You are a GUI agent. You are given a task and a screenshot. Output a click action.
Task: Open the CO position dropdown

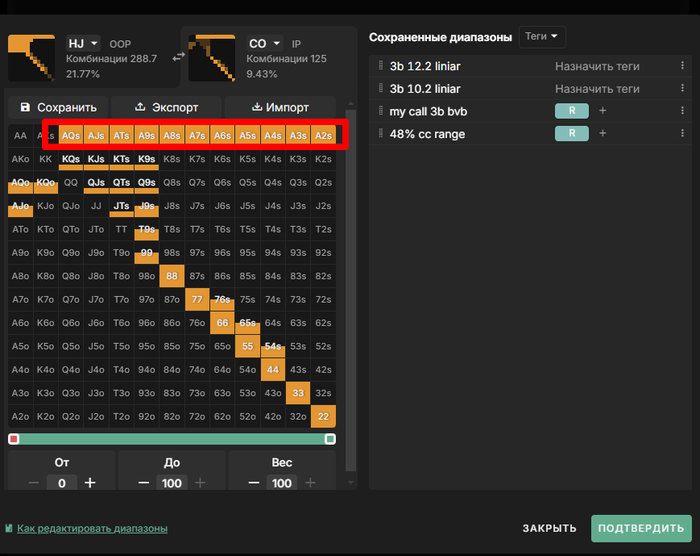pyautogui.click(x=264, y=44)
